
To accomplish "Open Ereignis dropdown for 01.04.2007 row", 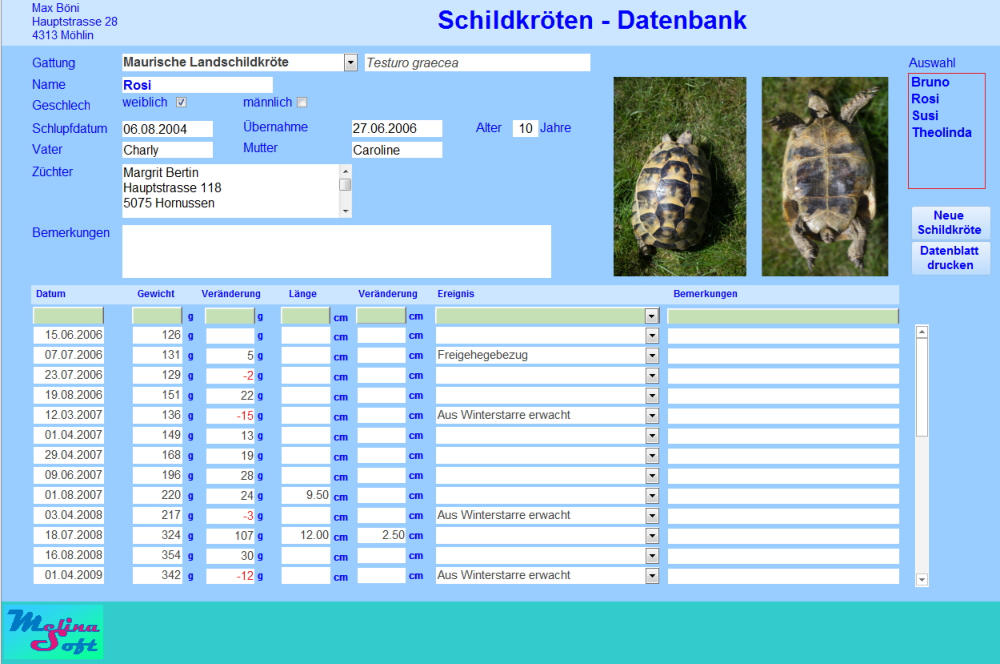I will (x=651, y=436).
